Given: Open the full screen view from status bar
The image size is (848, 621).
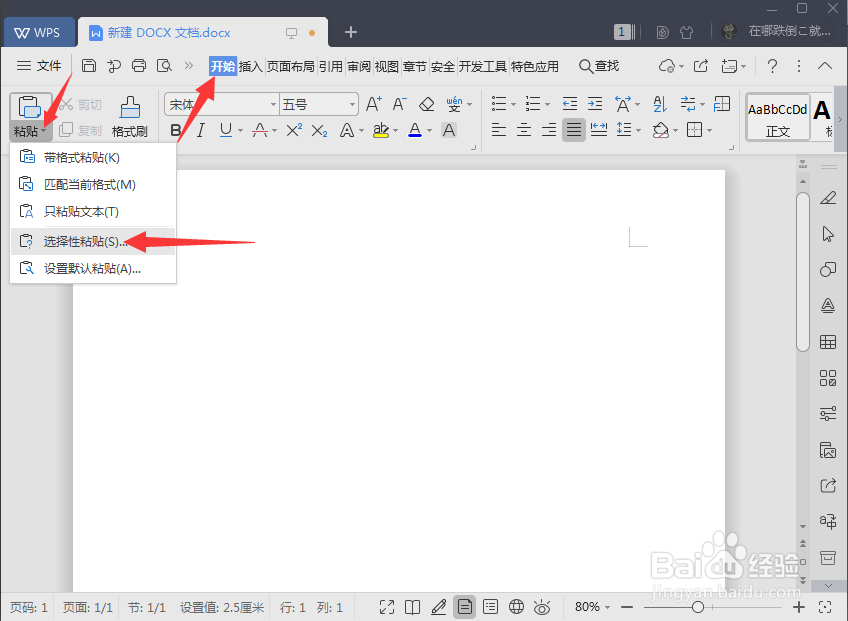Looking at the screenshot, I should [x=387, y=606].
